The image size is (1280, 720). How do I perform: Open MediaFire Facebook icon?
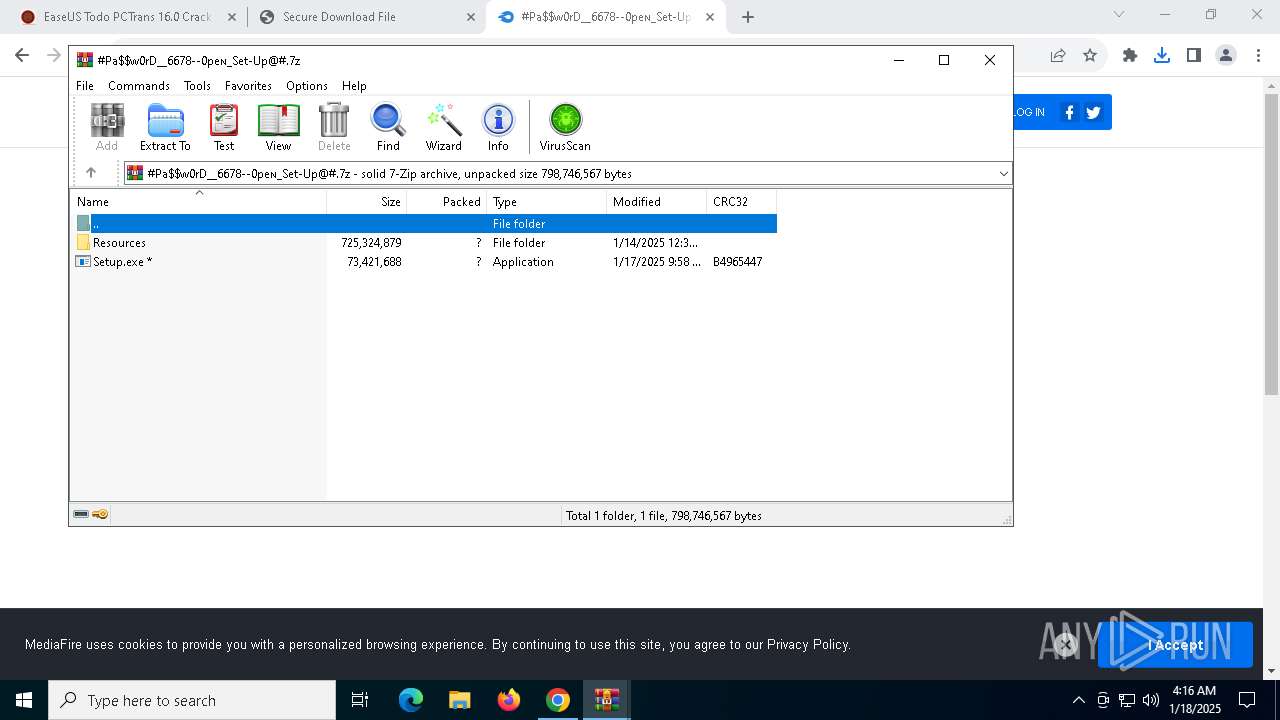coord(1069,112)
